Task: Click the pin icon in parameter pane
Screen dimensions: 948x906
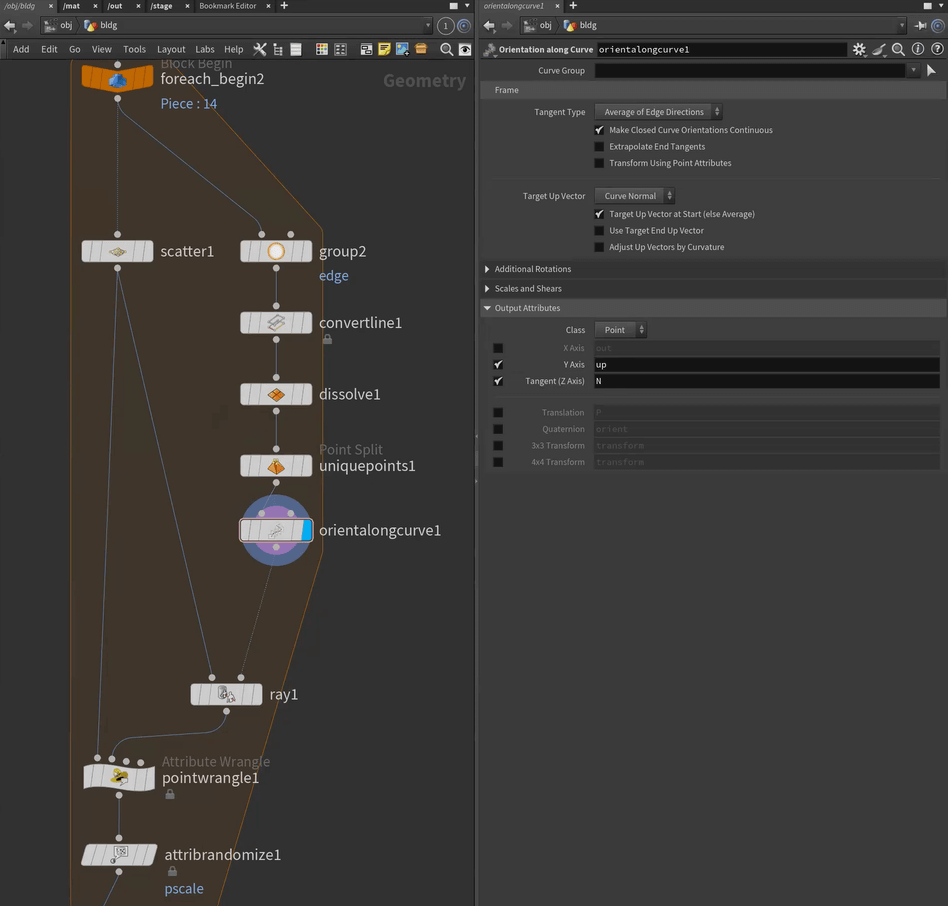Action: click(x=920, y=25)
